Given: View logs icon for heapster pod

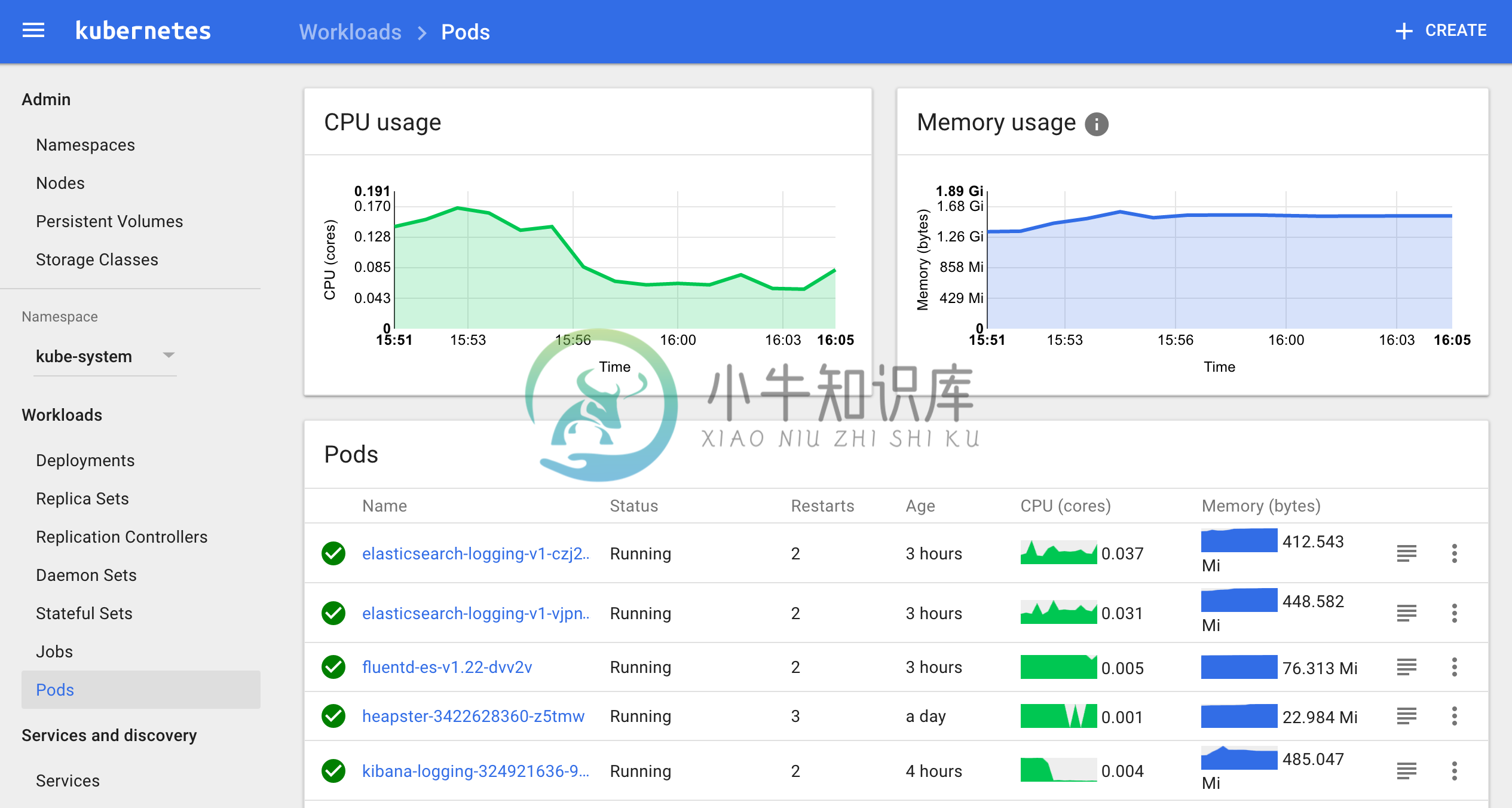Looking at the screenshot, I should click(1407, 716).
